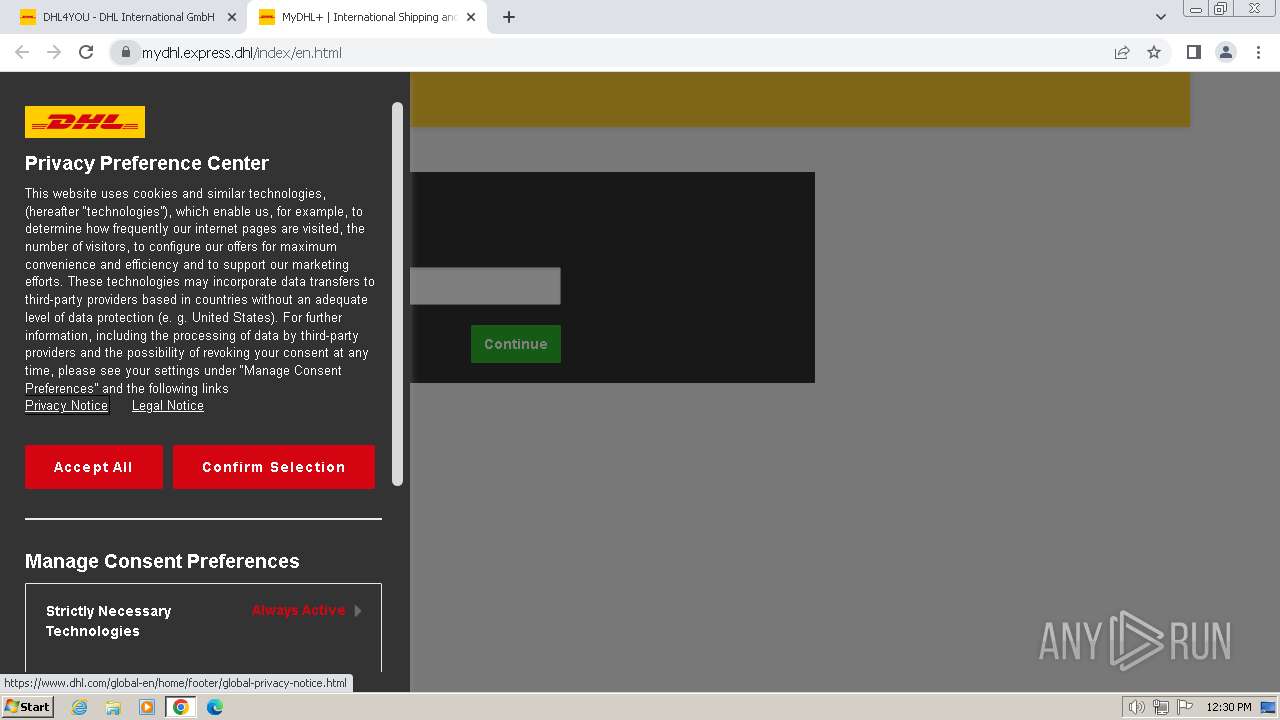Image resolution: width=1280 pixels, height=720 pixels.
Task: Click the dimmed Continue button
Action: click(516, 344)
